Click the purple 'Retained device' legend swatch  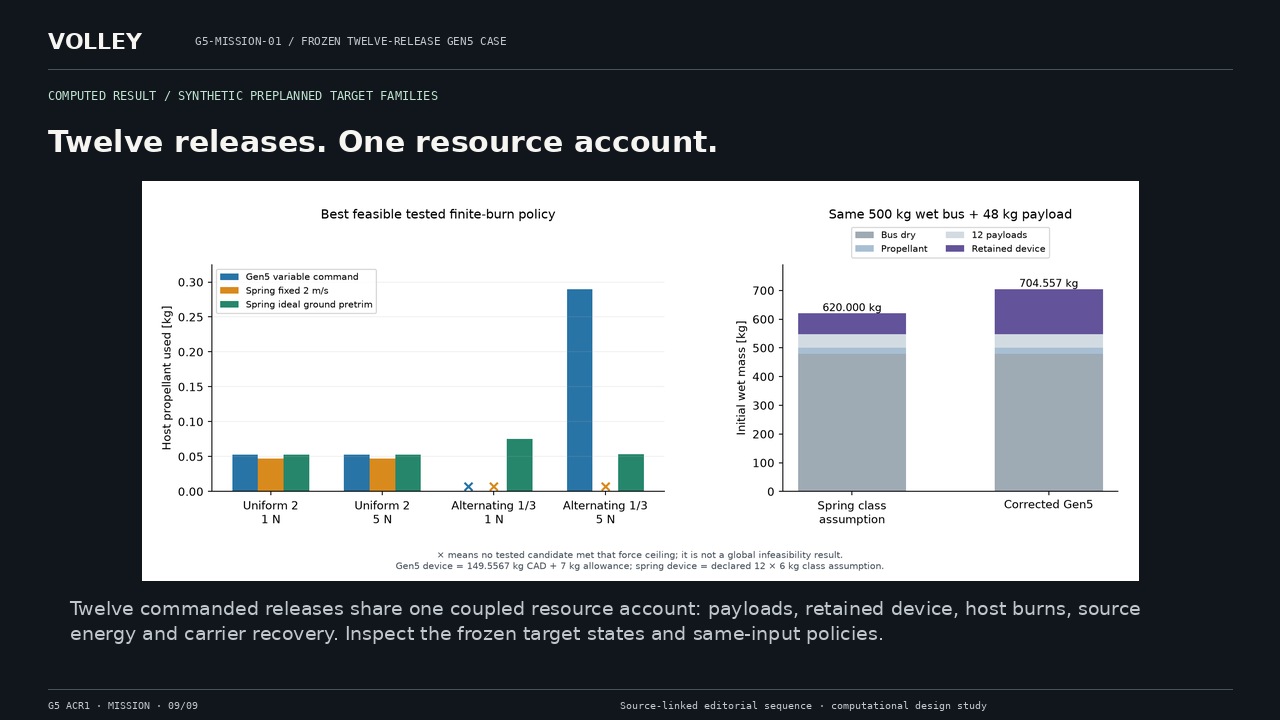955,249
